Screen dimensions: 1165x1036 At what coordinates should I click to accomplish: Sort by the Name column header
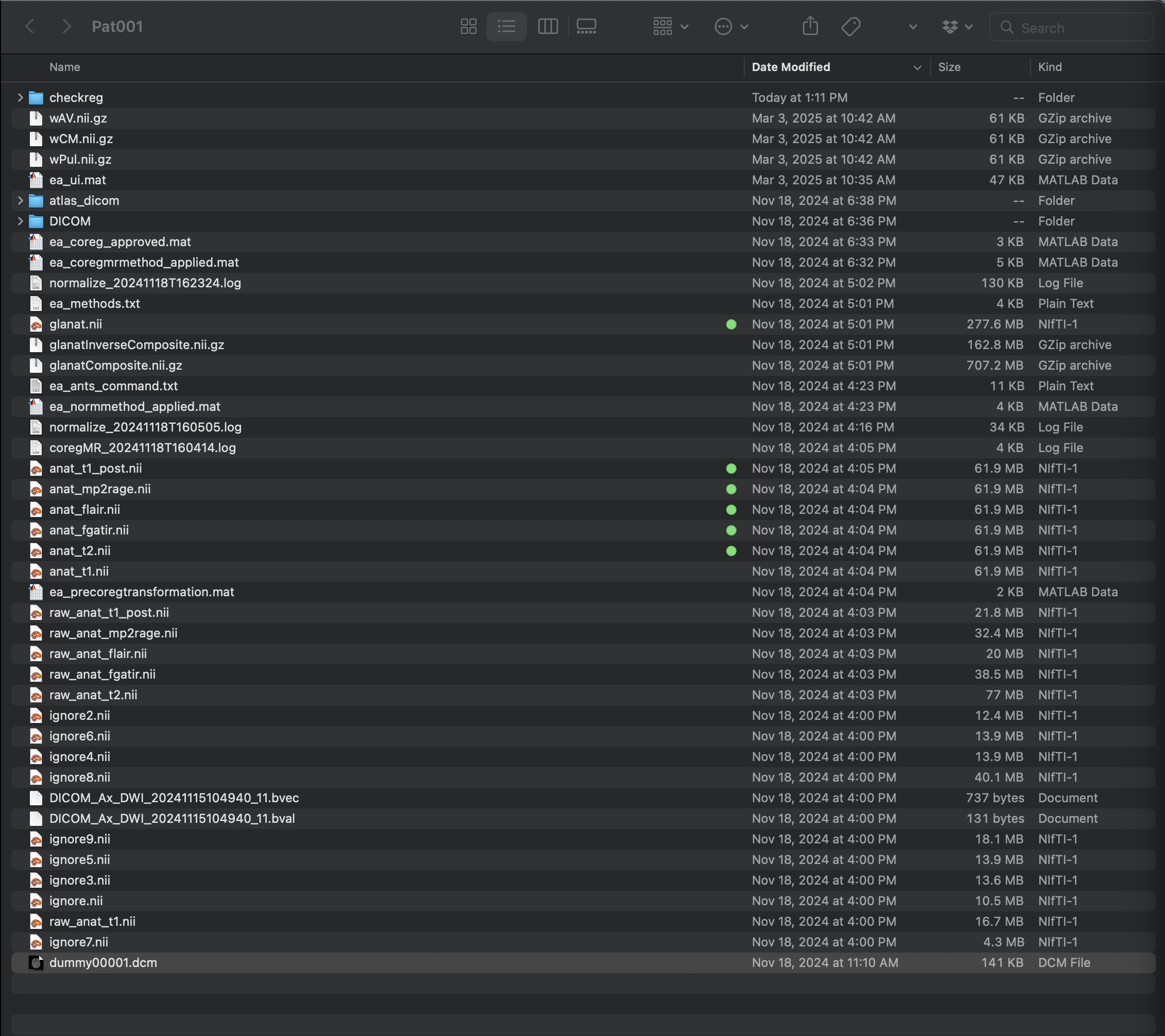65,67
